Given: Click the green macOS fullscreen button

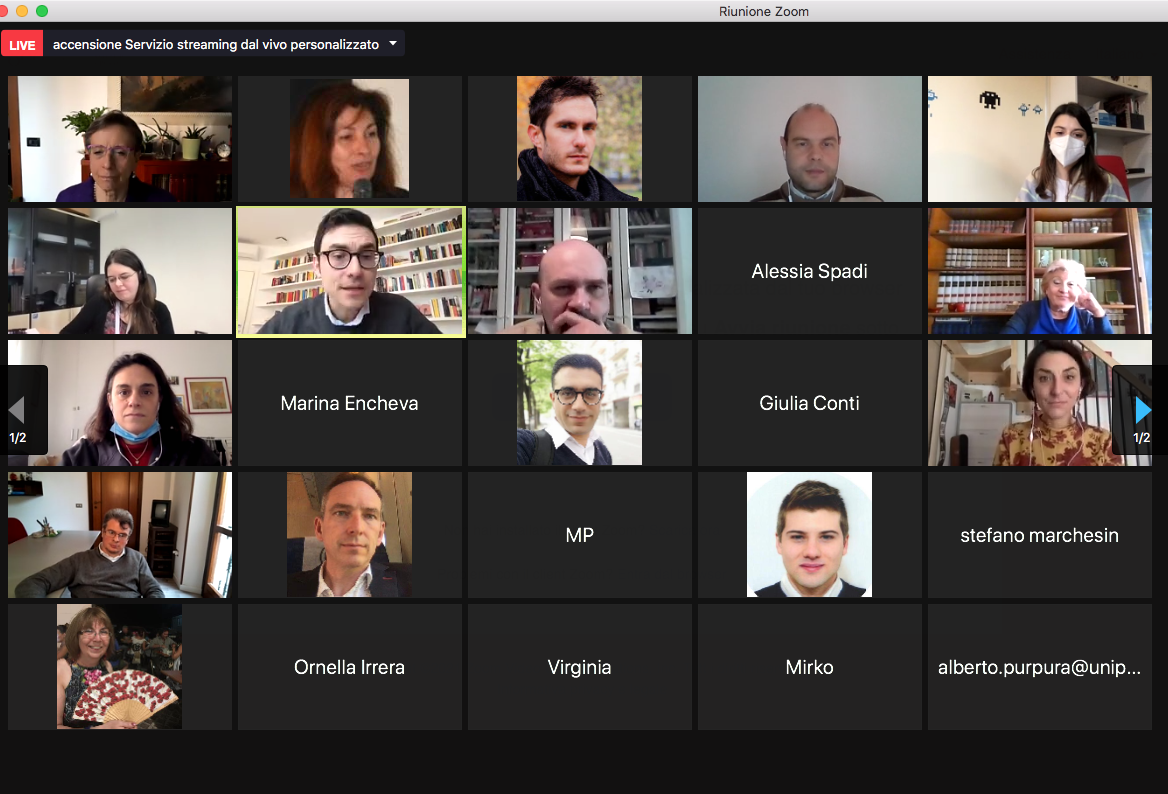Looking at the screenshot, I should pos(42,10).
